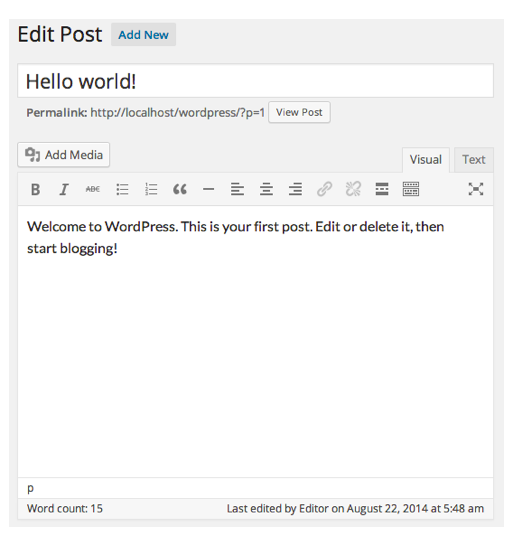Insert a numbered list
524x541 pixels.
[151, 189]
